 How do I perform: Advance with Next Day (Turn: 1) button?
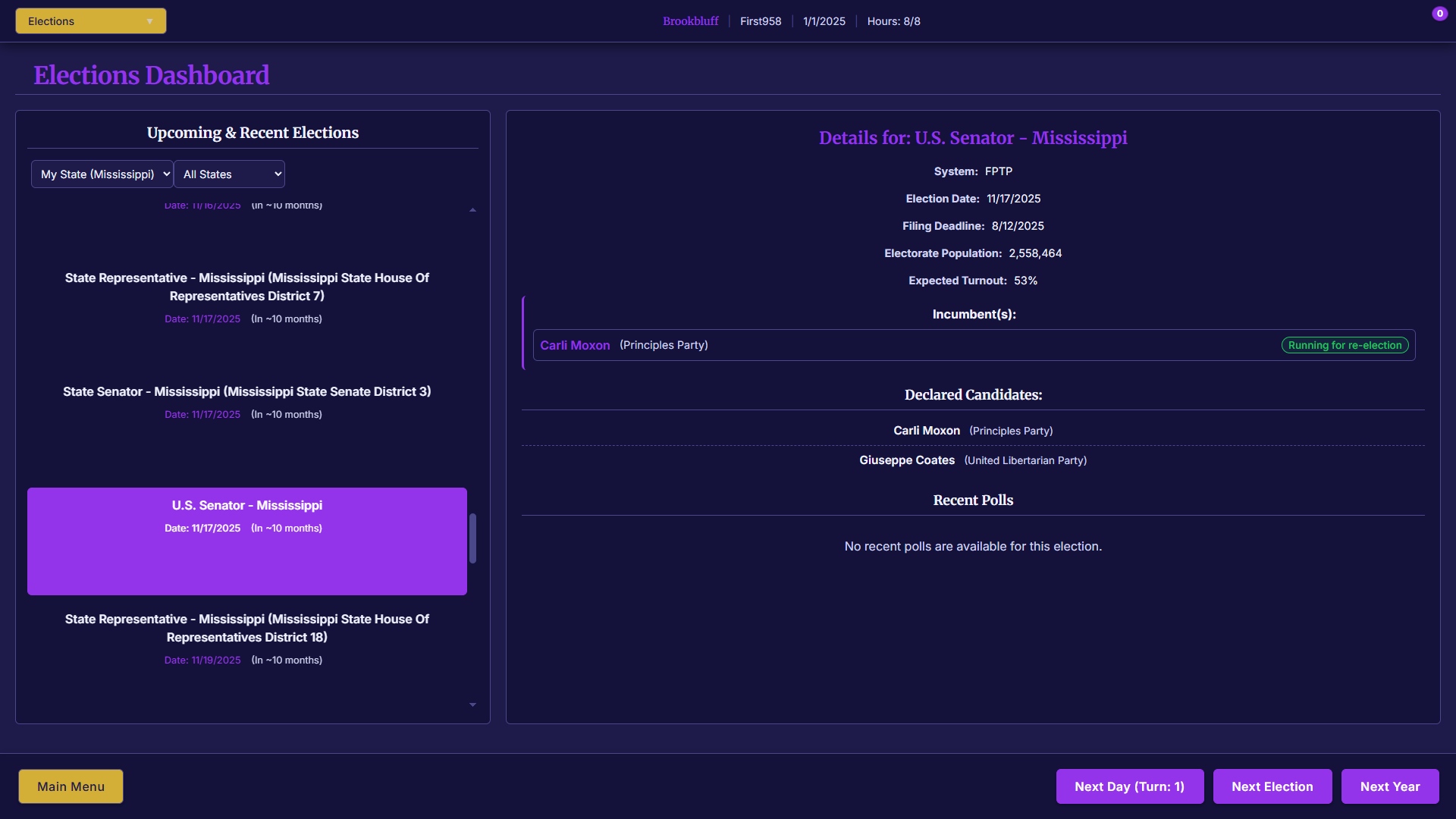click(1129, 786)
